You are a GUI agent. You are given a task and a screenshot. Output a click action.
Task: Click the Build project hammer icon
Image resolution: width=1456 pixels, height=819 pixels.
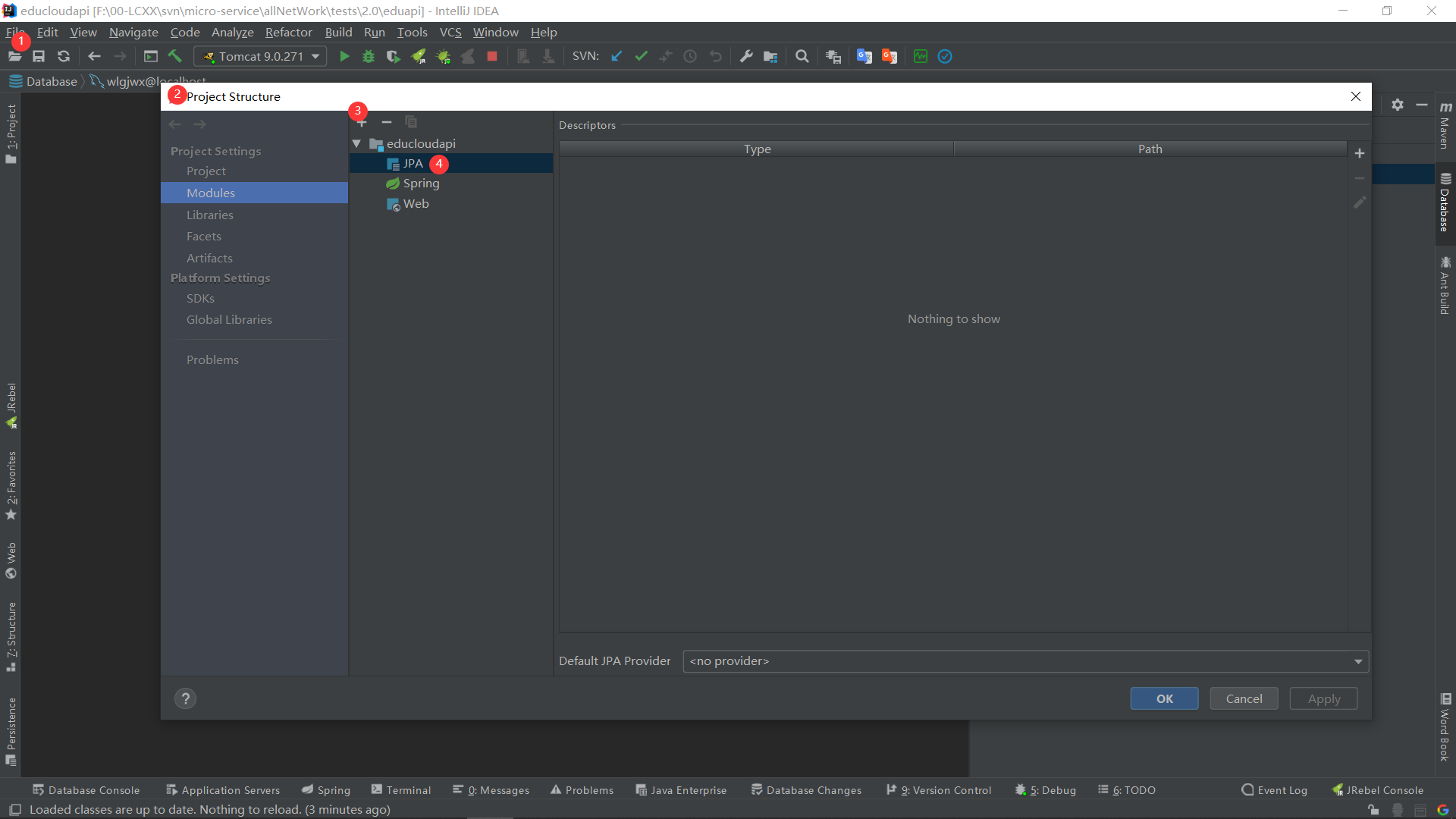click(x=175, y=56)
